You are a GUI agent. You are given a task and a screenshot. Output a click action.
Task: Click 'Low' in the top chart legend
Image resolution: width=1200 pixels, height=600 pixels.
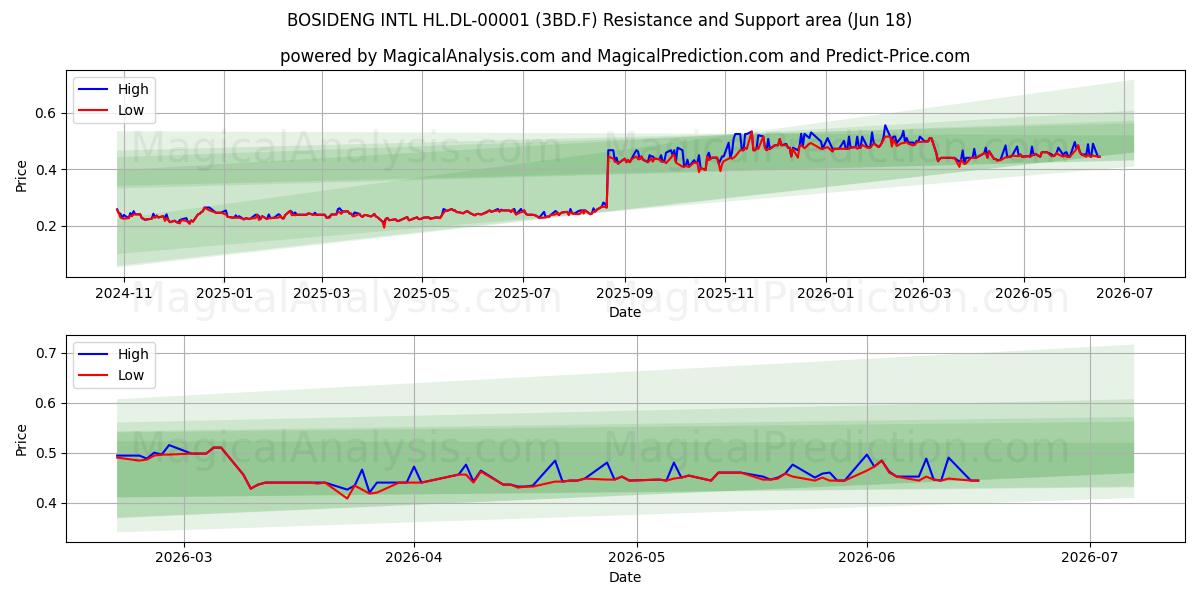[x=131, y=110]
